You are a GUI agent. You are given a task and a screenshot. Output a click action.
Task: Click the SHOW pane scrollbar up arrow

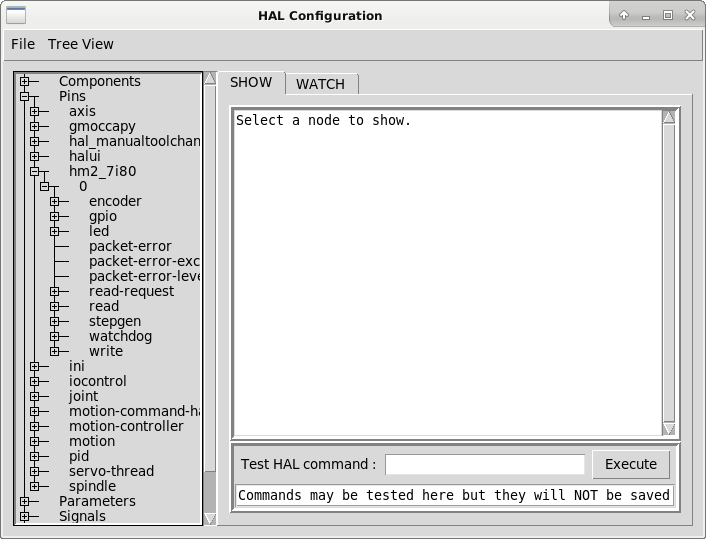pyautogui.click(x=669, y=117)
